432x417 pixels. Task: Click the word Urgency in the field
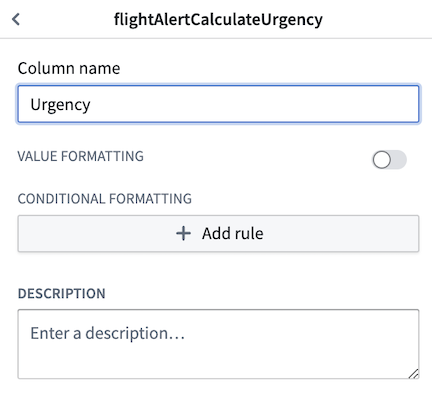click(60, 105)
